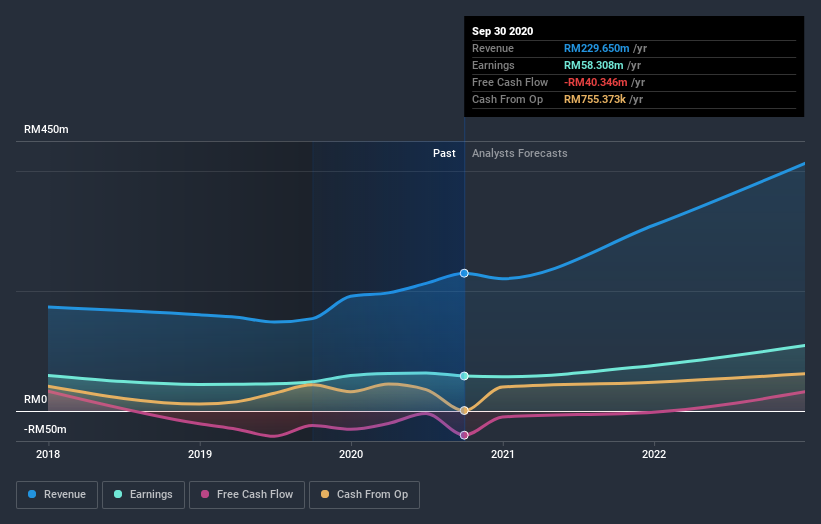Click the Revenue row label in tooltip
Screen dimensions: 821x524
tap(493, 48)
